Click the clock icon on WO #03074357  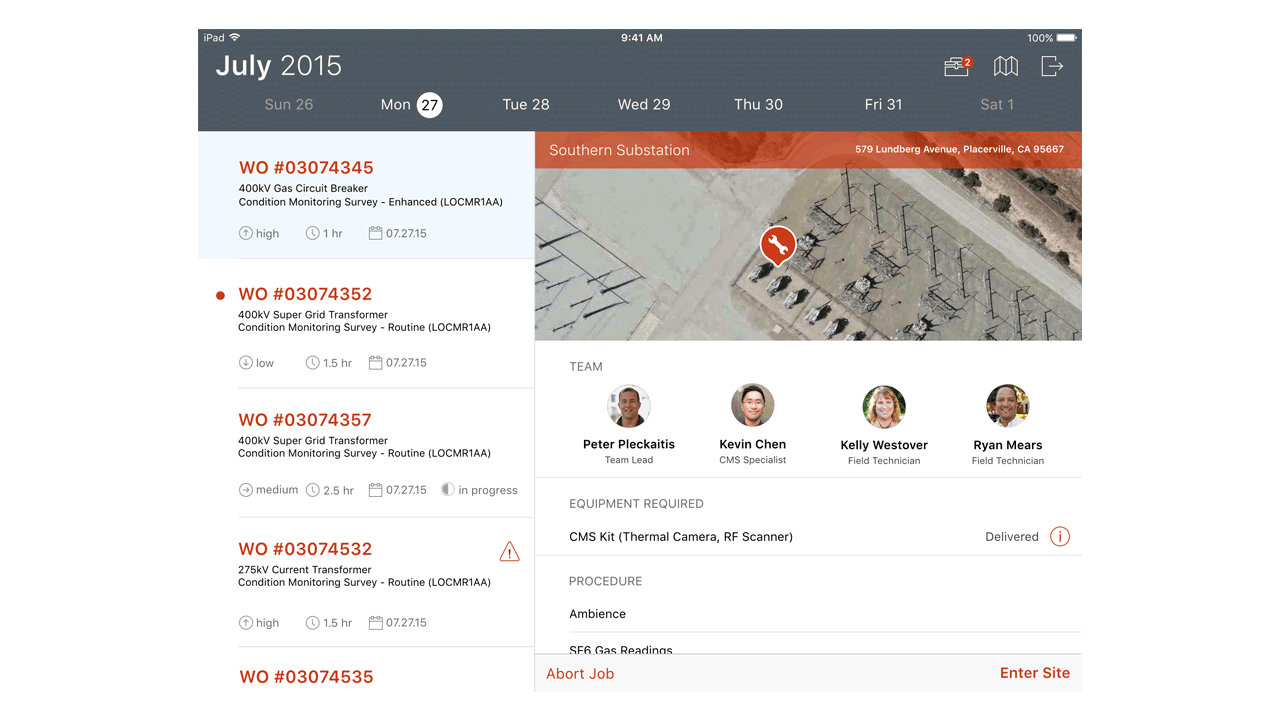[313, 490]
